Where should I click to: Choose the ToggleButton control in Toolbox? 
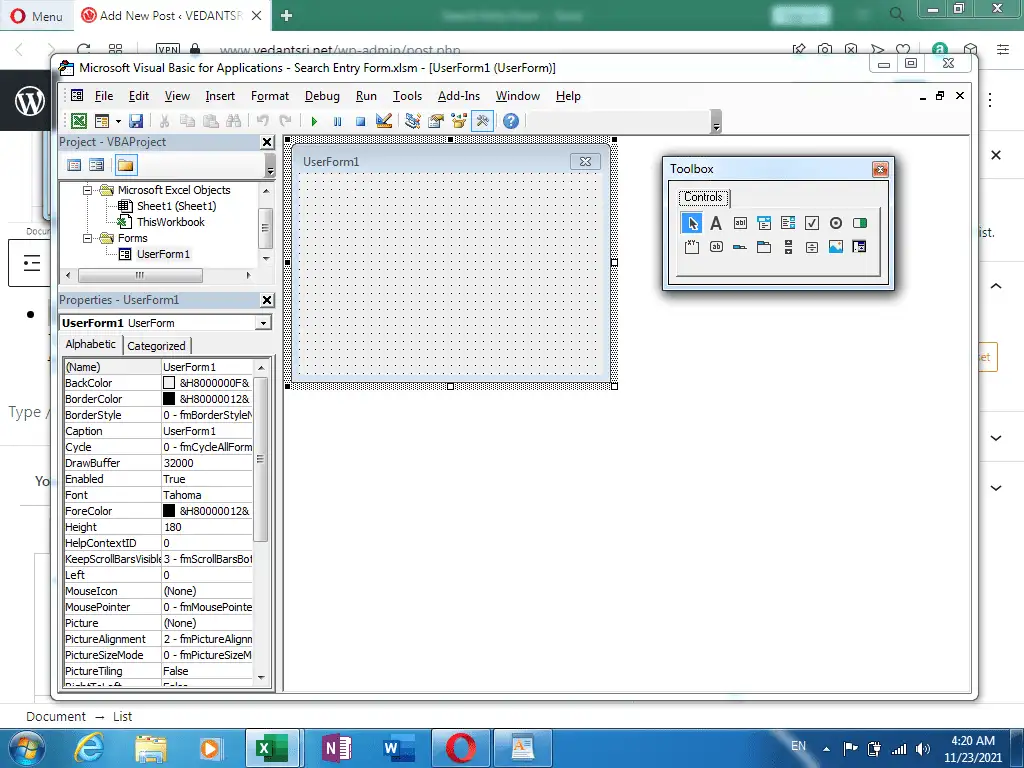860,223
